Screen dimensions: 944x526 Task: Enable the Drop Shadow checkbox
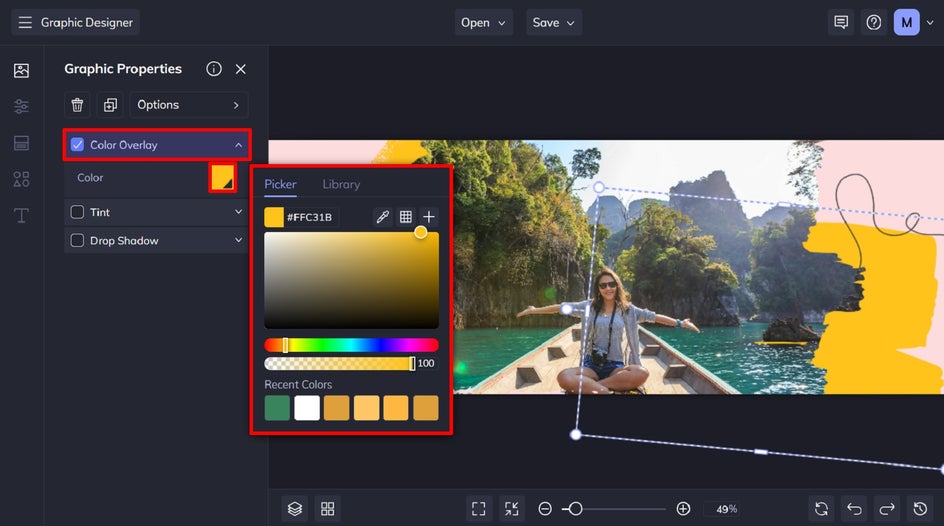[77, 240]
